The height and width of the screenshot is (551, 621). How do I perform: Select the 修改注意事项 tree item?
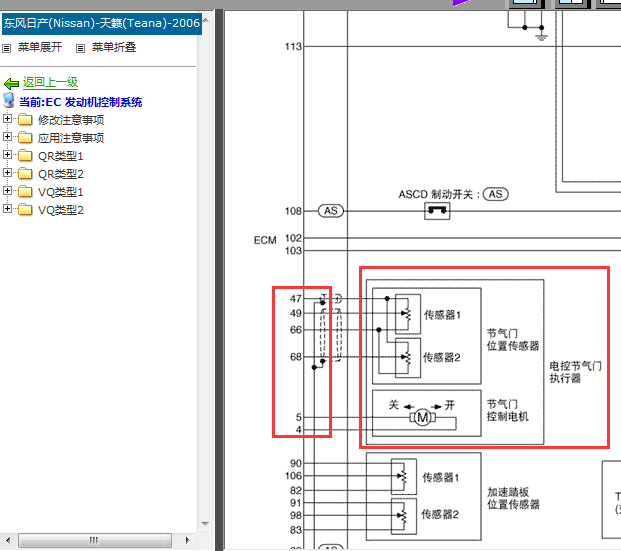[71, 120]
